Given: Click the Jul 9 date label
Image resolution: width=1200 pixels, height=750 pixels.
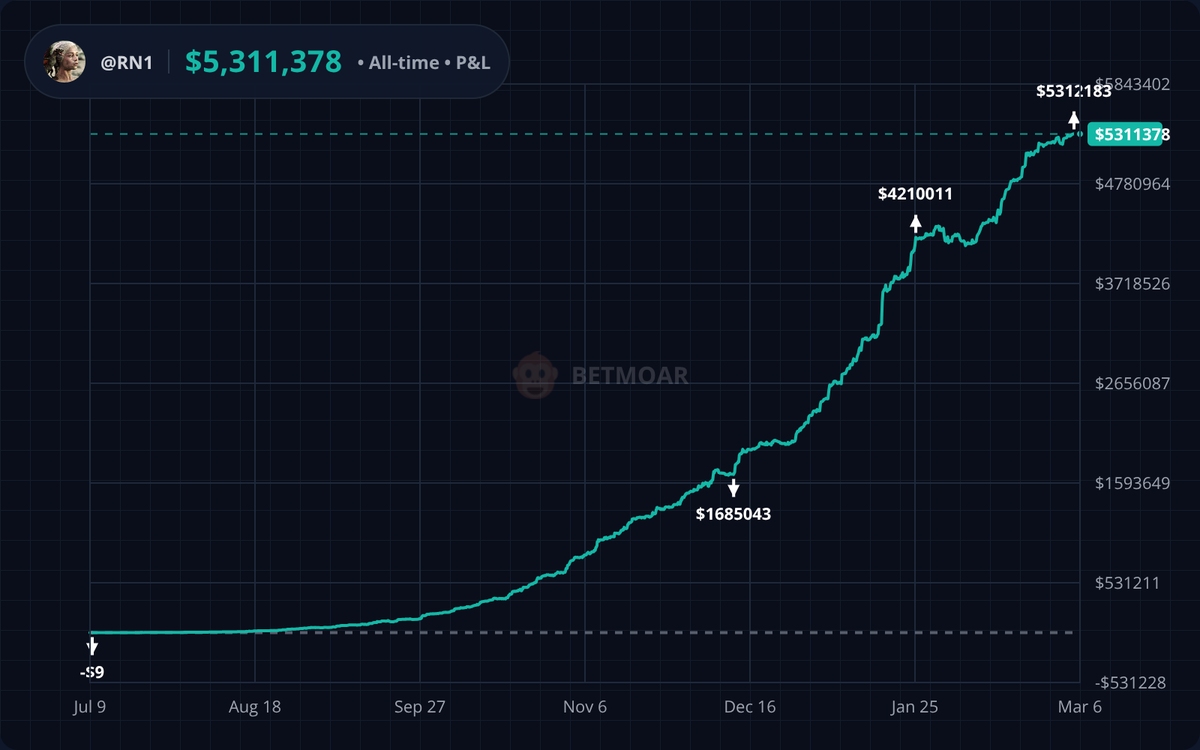Looking at the screenshot, I should pyautogui.click(x=90, y=706).
